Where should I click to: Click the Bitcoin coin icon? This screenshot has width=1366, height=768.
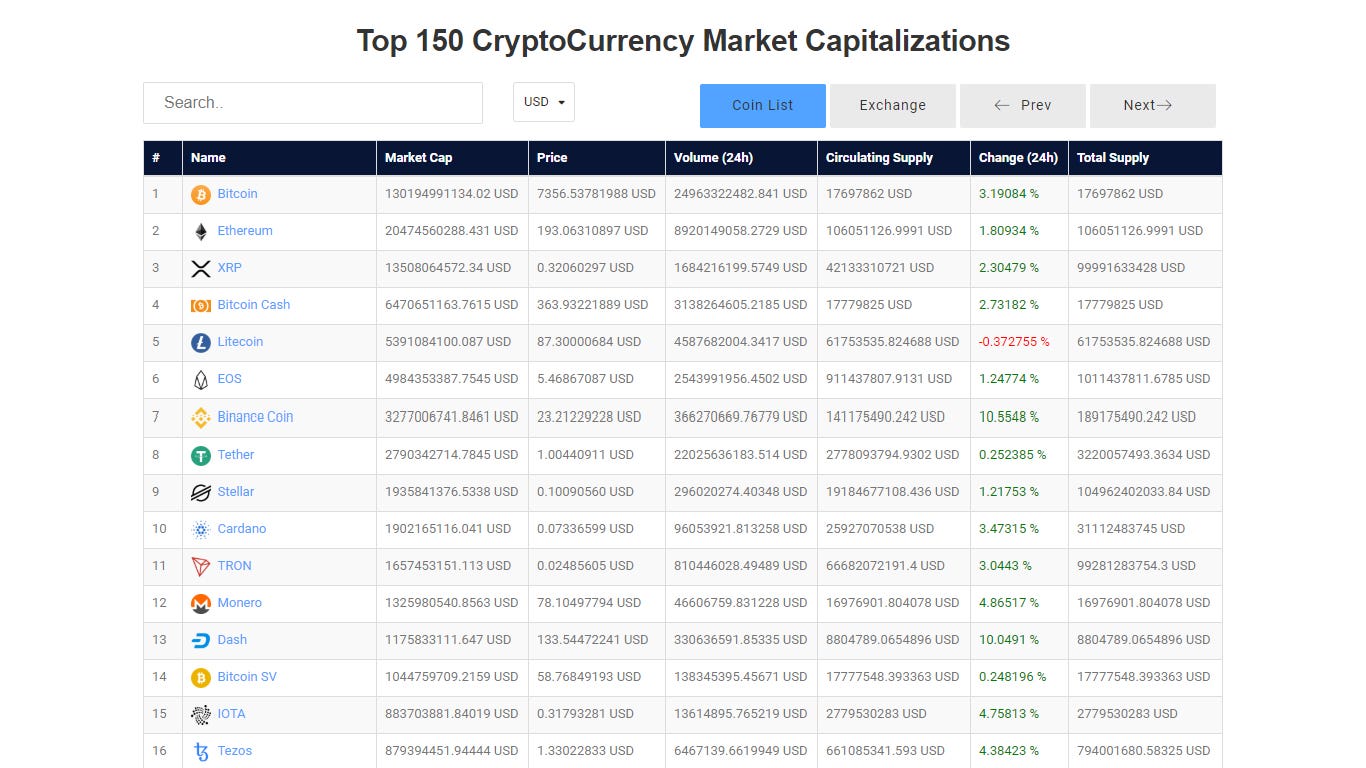click(201, 194)
